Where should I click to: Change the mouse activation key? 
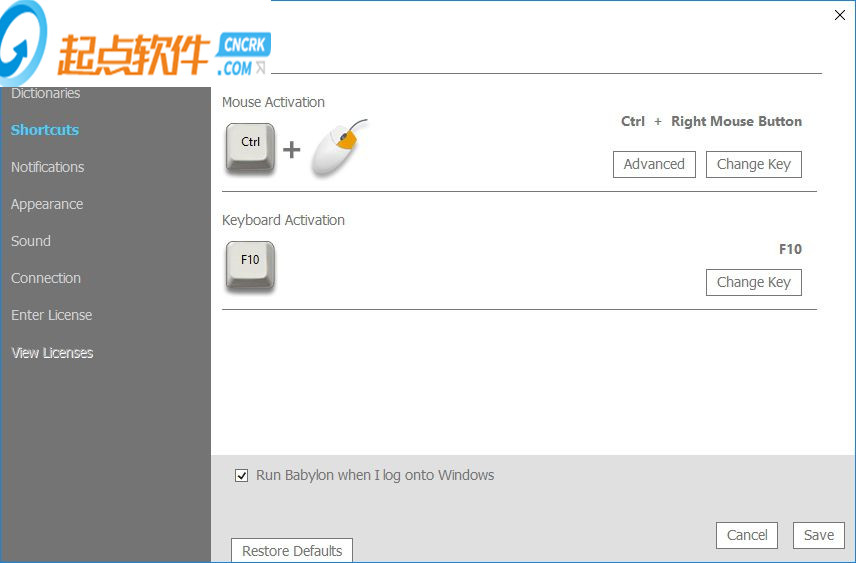pos(753,164)
